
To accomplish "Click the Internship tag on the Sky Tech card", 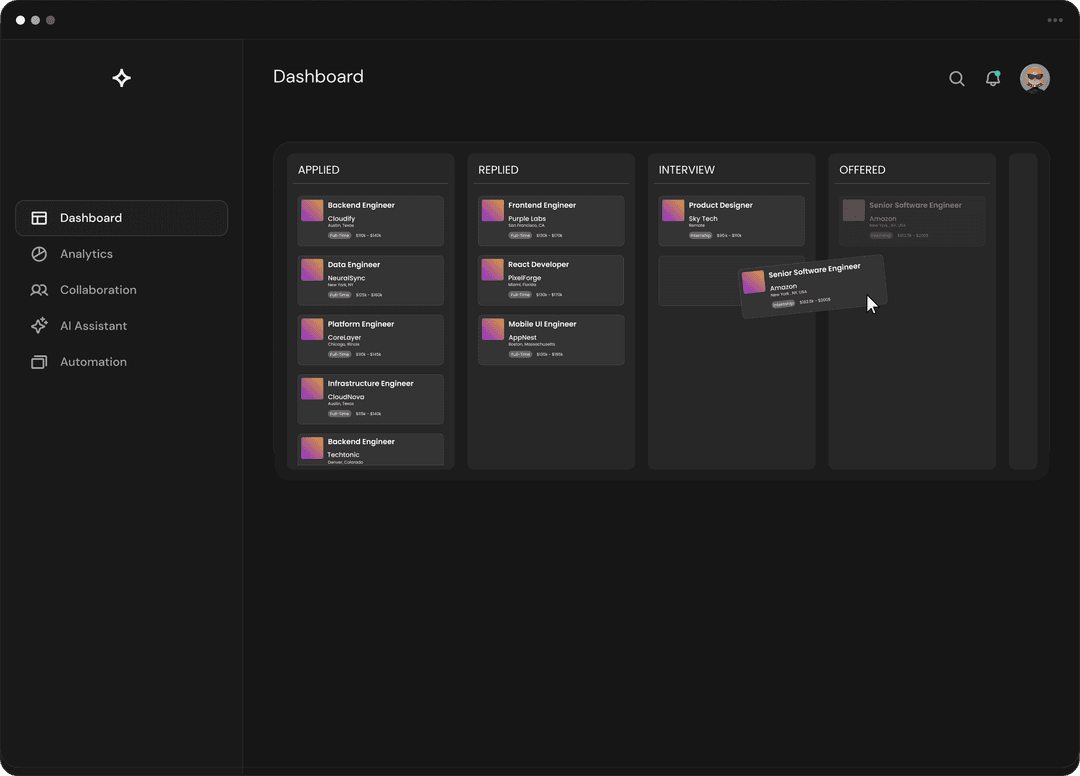I will (x=700, y=235).
